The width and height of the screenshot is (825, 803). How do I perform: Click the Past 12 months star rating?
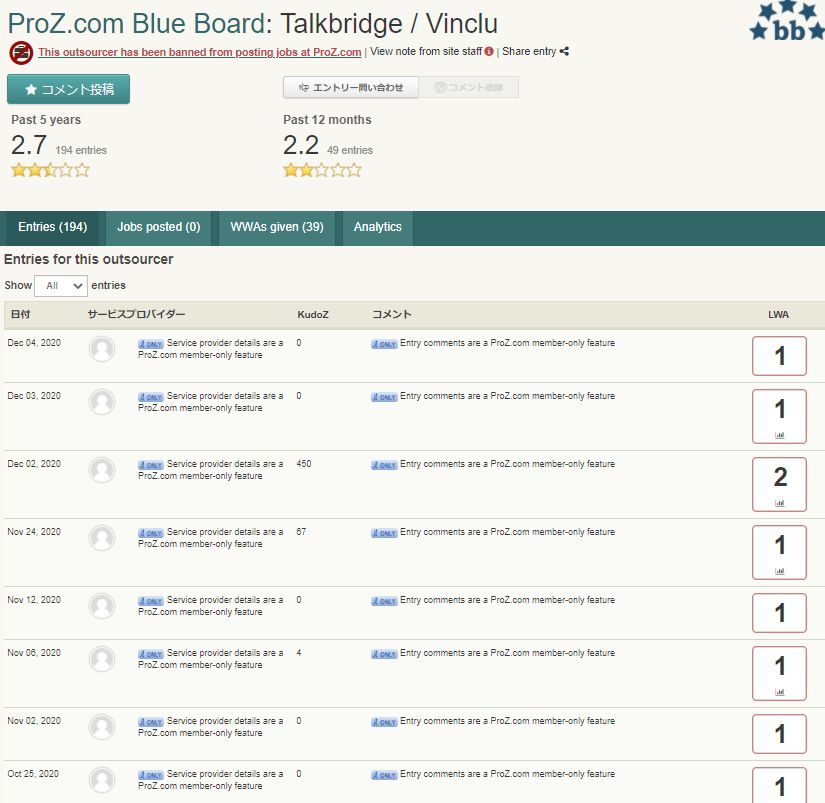(323, 170)
